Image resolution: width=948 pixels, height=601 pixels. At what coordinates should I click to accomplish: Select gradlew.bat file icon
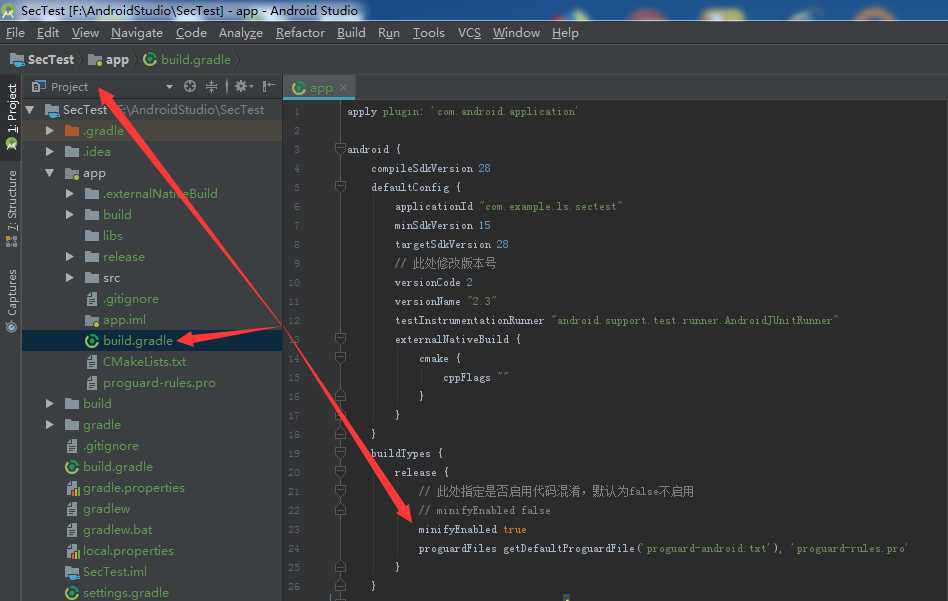pyautogui.click(x=72, y=530)
